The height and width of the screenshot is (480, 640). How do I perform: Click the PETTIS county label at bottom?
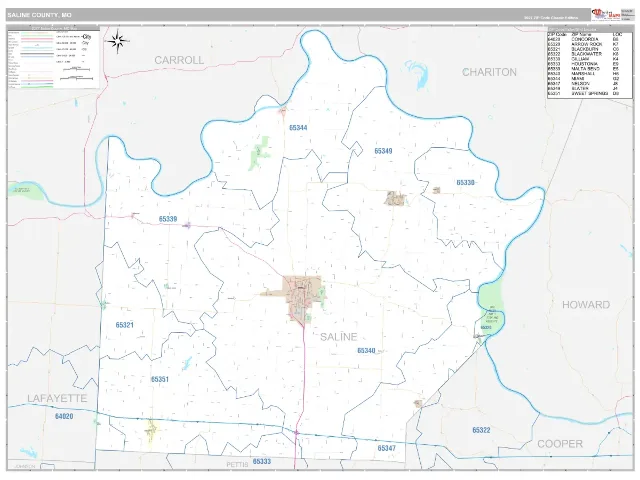pyautogui.click(x=237, y=465)
